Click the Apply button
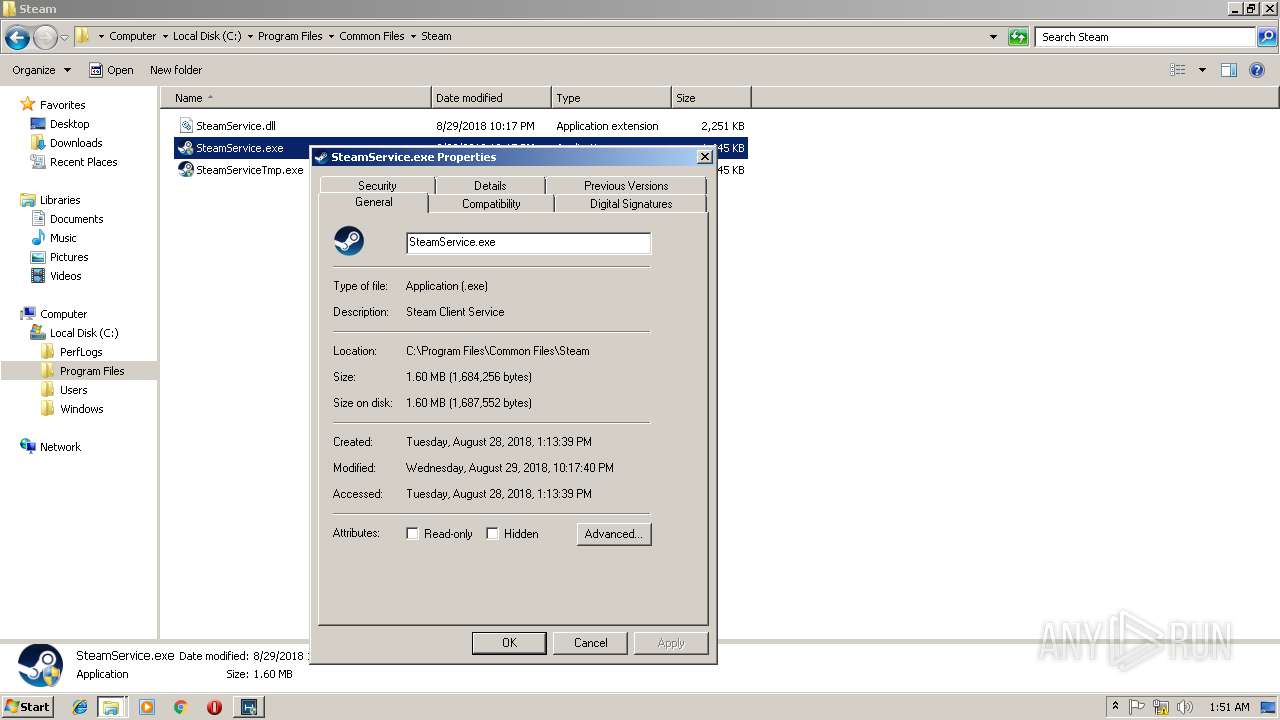Image resolution: width=1280 pixels, height=720 pixels. click(x=671, y=643)
